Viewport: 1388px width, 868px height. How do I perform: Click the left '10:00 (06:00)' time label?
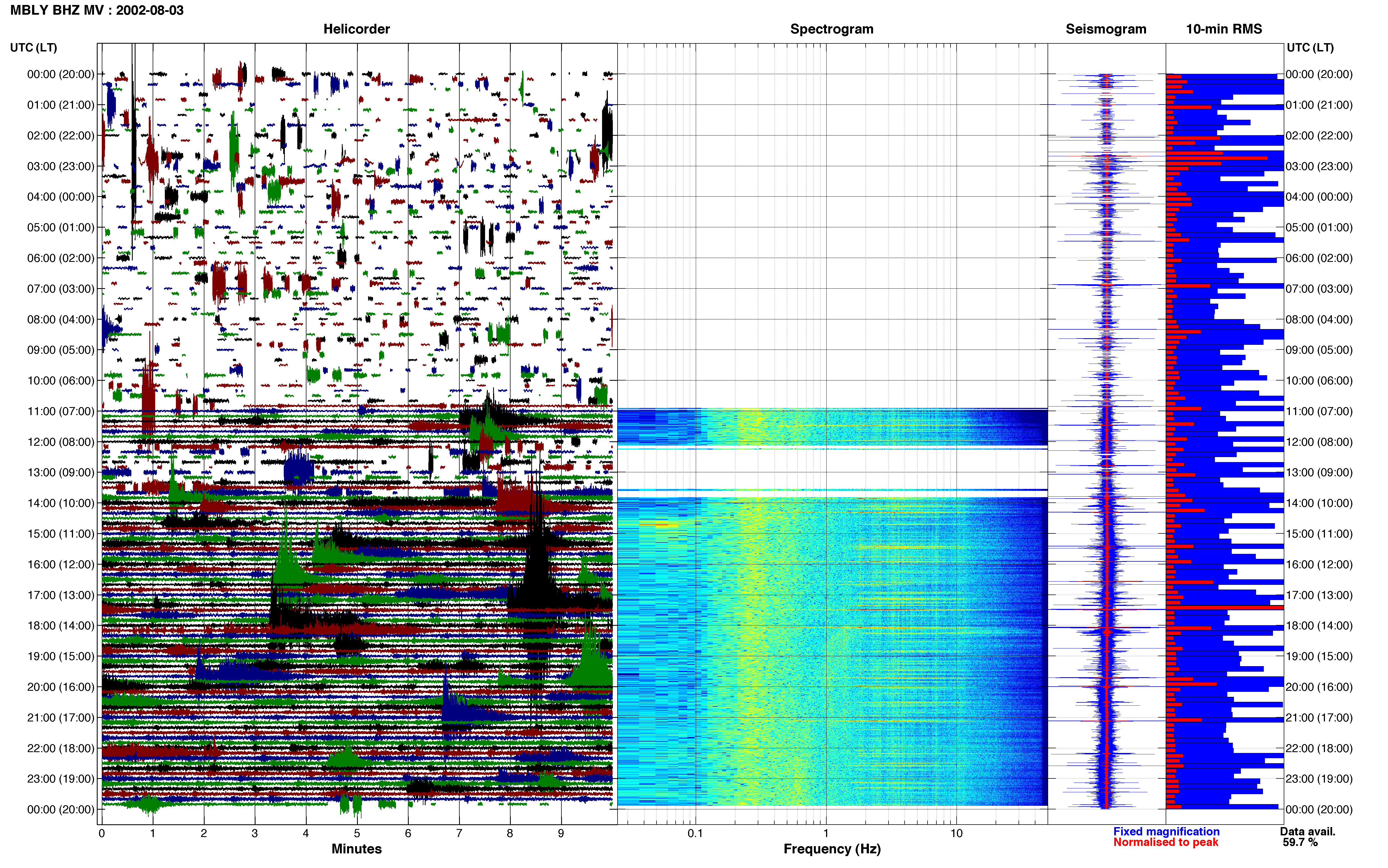point(61,380)
